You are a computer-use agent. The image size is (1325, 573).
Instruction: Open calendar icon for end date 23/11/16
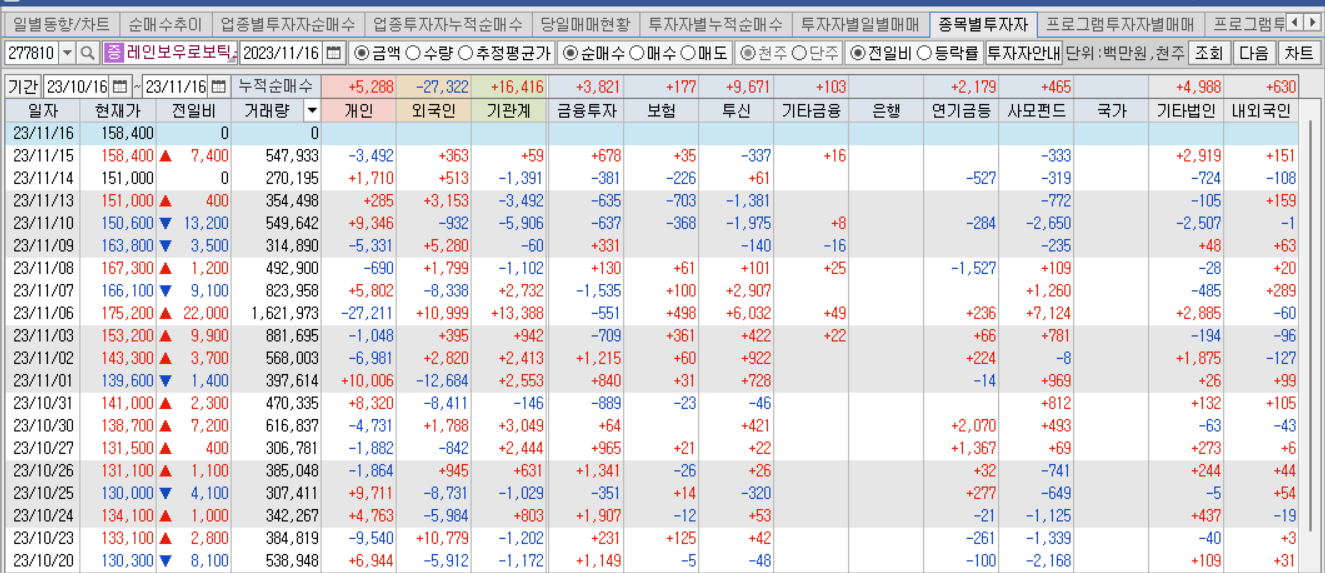(x=219, y=87)
